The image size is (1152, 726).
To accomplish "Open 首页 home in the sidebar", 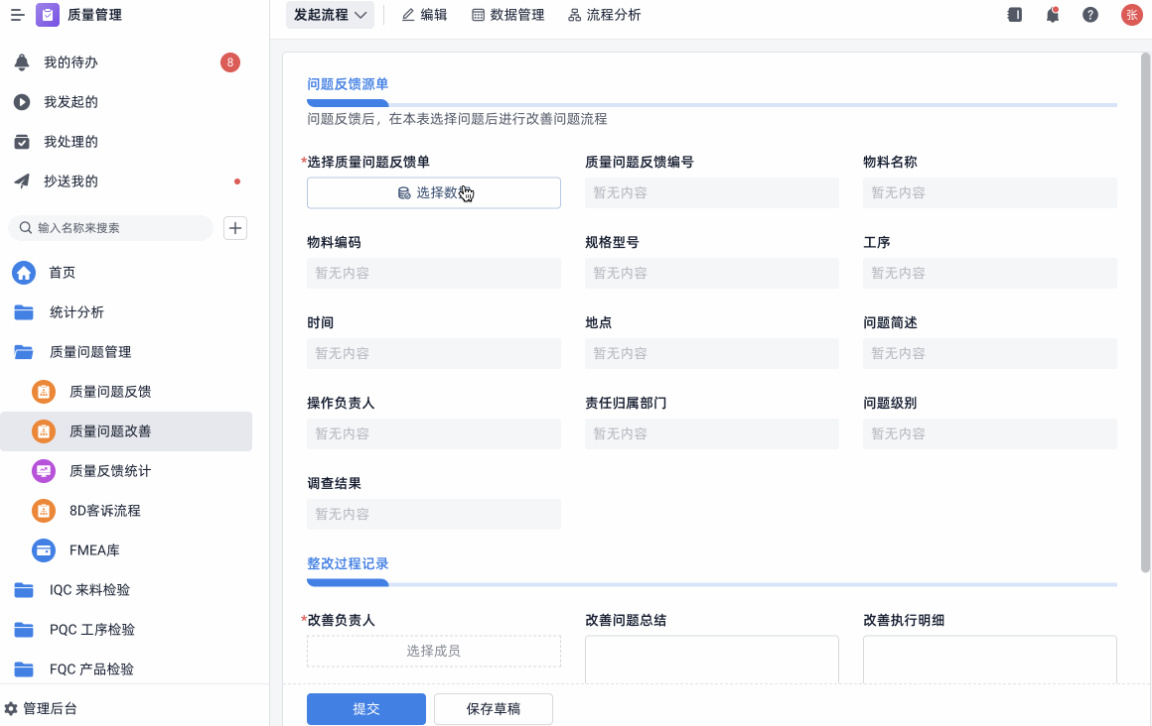I will coord(62,273).
